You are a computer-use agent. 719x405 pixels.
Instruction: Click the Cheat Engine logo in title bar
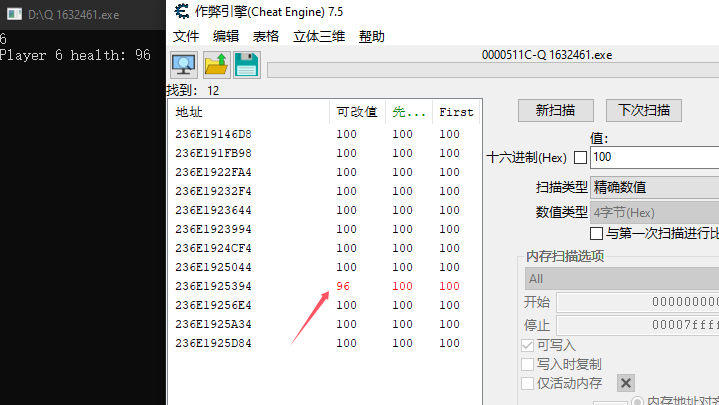click(182, 11)
